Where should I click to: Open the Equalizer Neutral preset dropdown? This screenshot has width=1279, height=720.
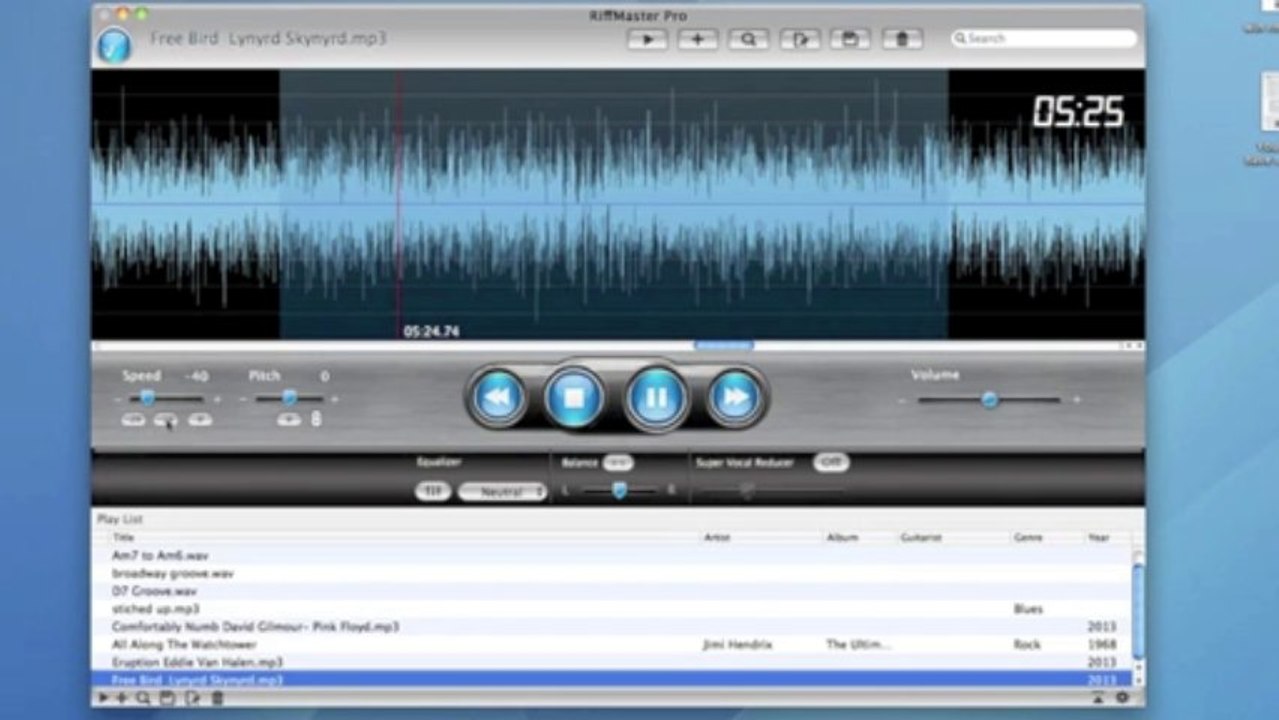click(x=502, y=492)
